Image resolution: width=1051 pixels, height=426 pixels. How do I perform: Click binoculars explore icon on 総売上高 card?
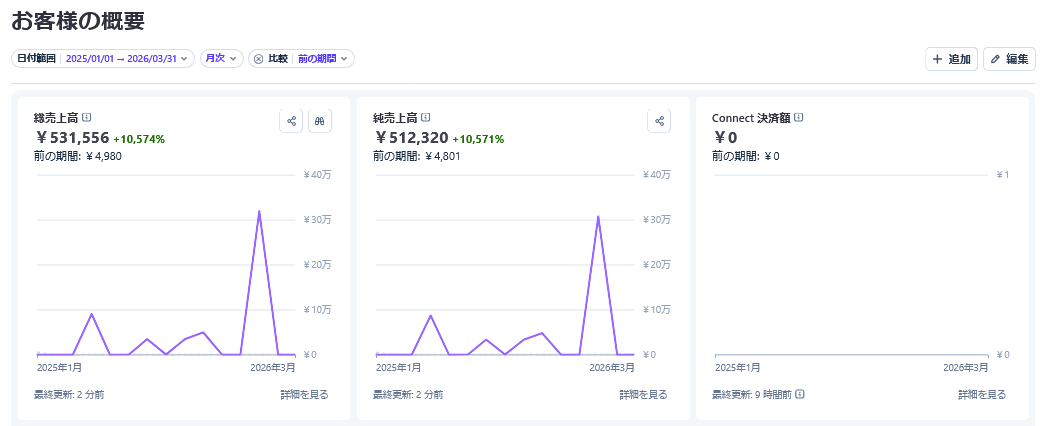[320, 121]
